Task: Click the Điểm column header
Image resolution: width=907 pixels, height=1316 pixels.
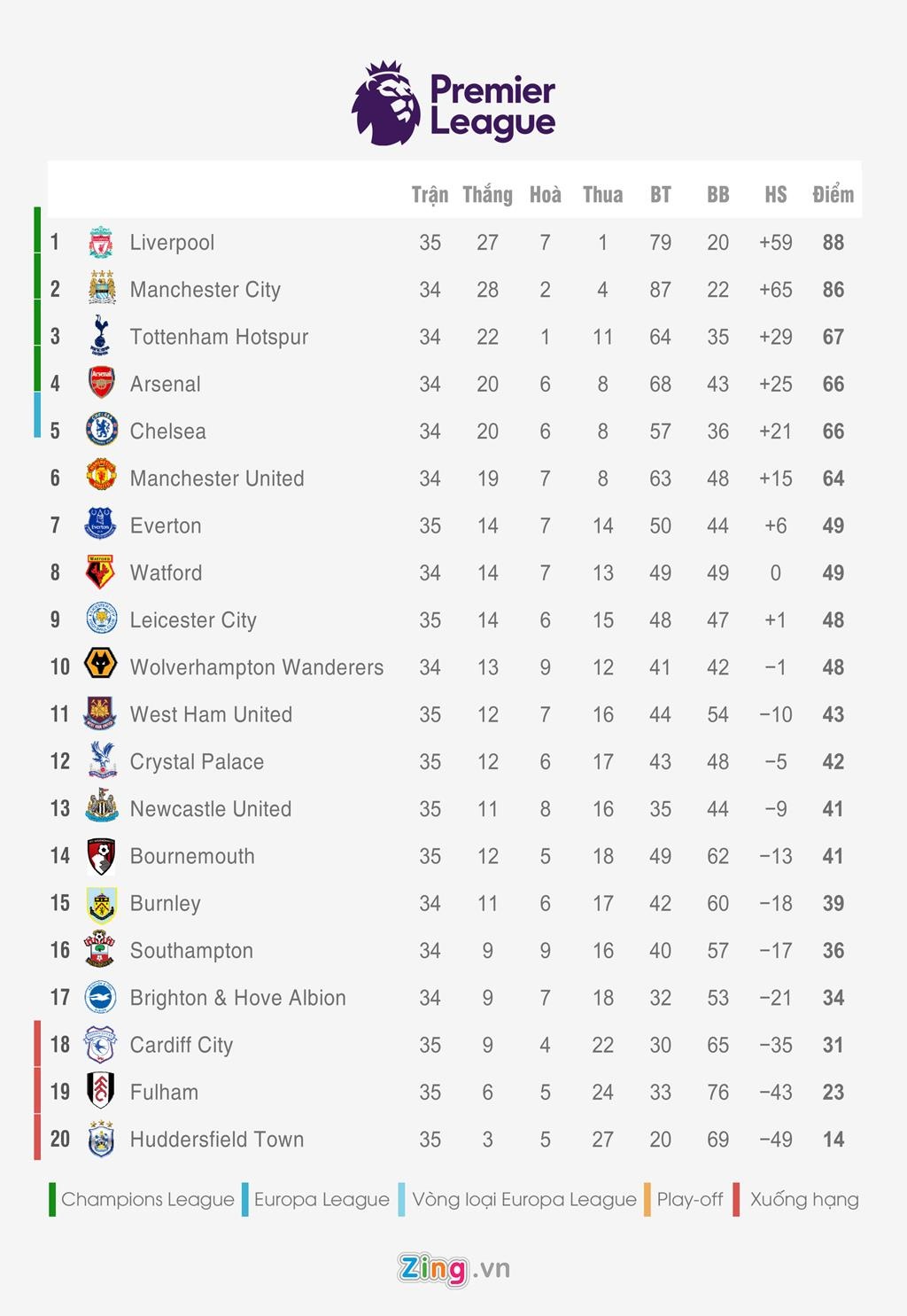Action: (x=833, y=195)
